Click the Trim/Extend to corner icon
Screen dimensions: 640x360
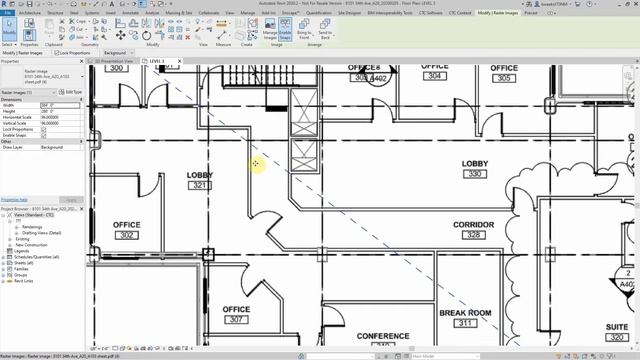tap(160, 36)
